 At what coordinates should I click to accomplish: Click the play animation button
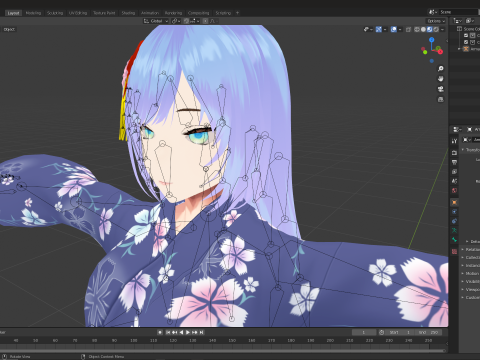[188, 332]
